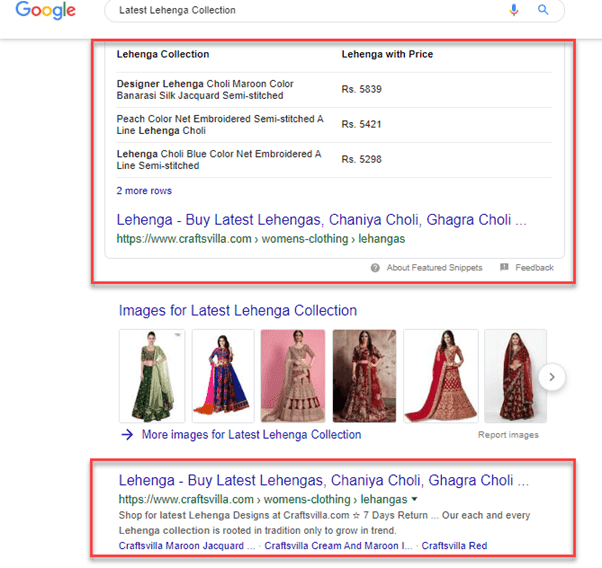Click Report images
Viewport: 602px width, 568px height.
pos(508,435)
